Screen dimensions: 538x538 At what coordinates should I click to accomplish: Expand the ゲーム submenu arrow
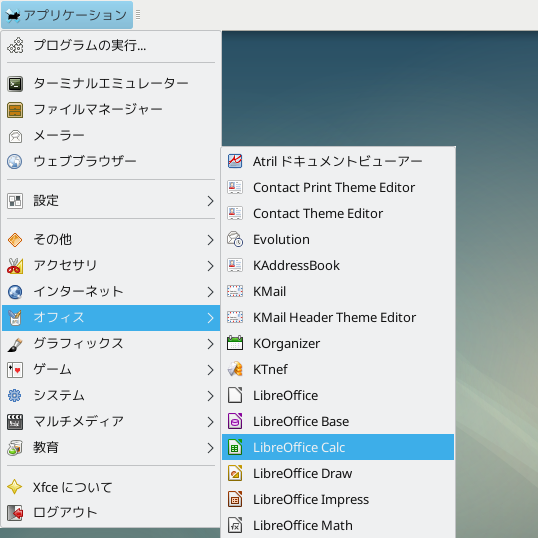(211, 370)
